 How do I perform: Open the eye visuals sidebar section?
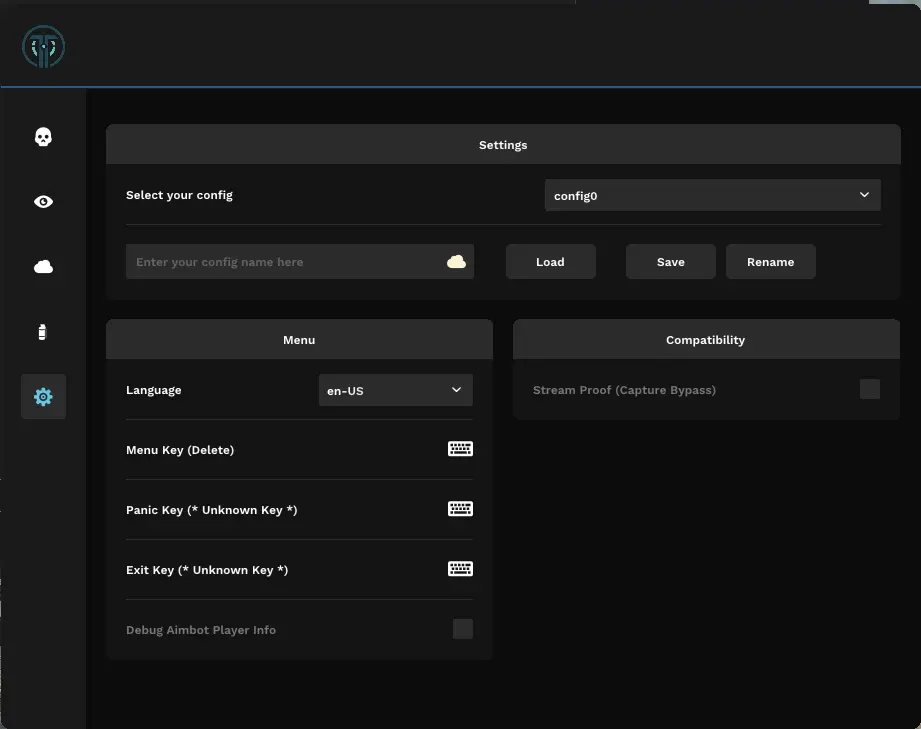[43, 202]
